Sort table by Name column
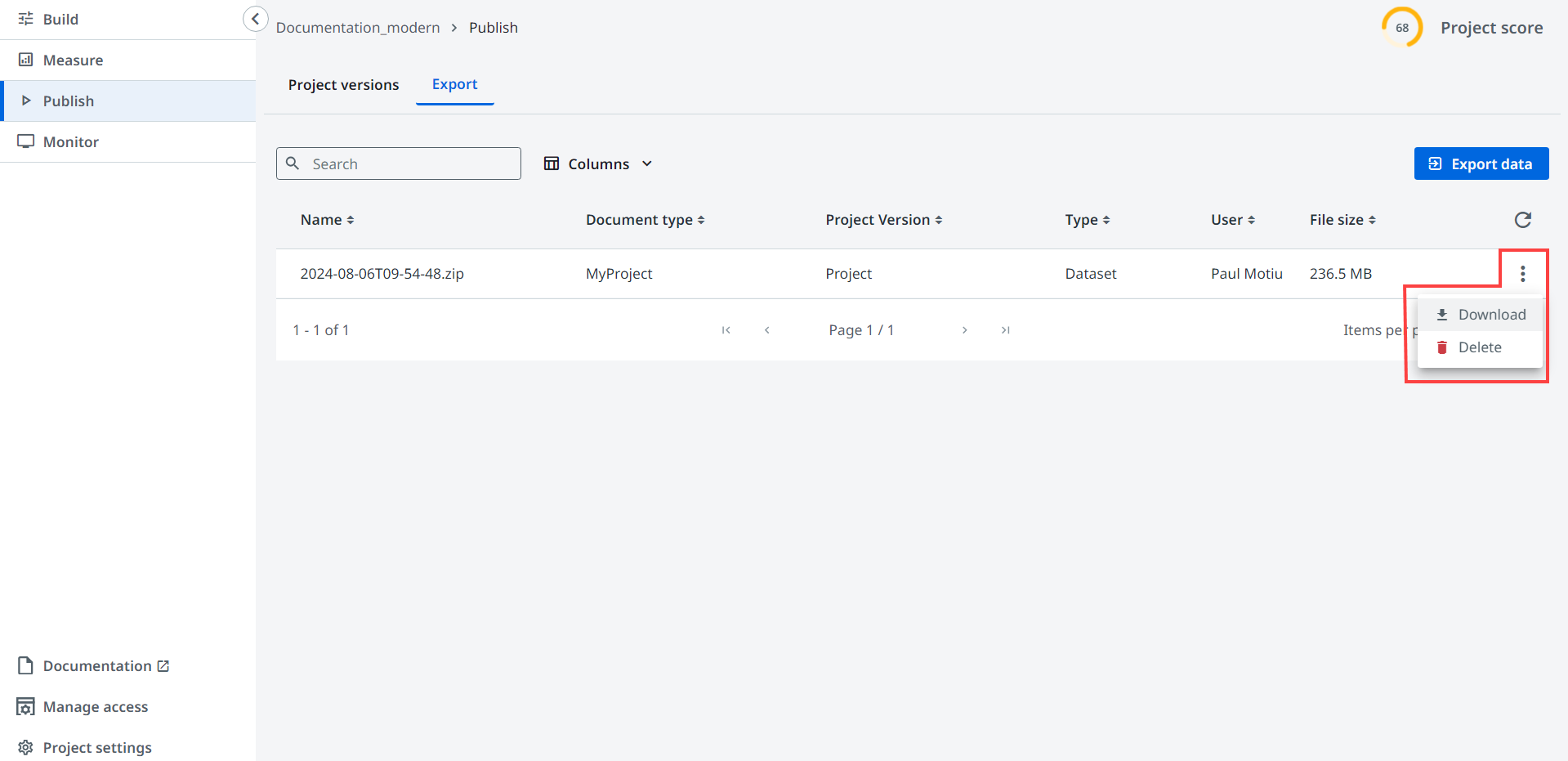Screen dimensions: 1568x761 pyautogui.click(x=327, y=220)
